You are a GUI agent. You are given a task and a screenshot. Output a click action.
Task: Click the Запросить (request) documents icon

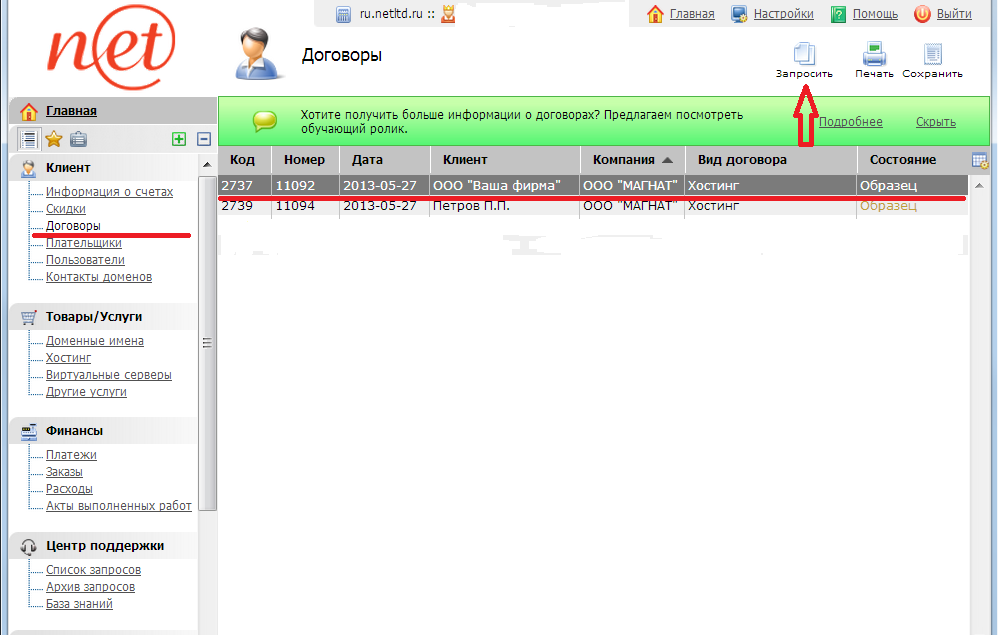[804, 53]
